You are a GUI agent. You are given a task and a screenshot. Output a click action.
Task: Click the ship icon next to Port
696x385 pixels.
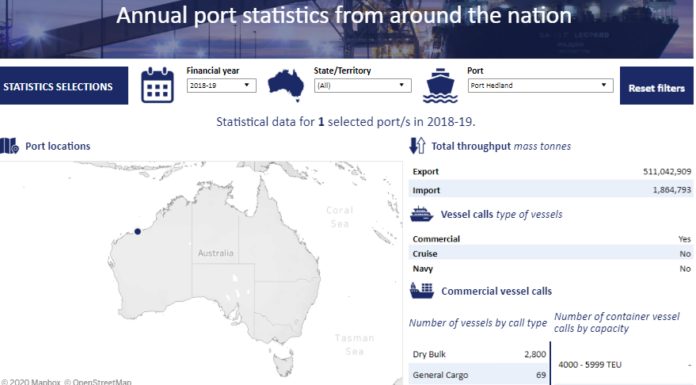(440, 86)
